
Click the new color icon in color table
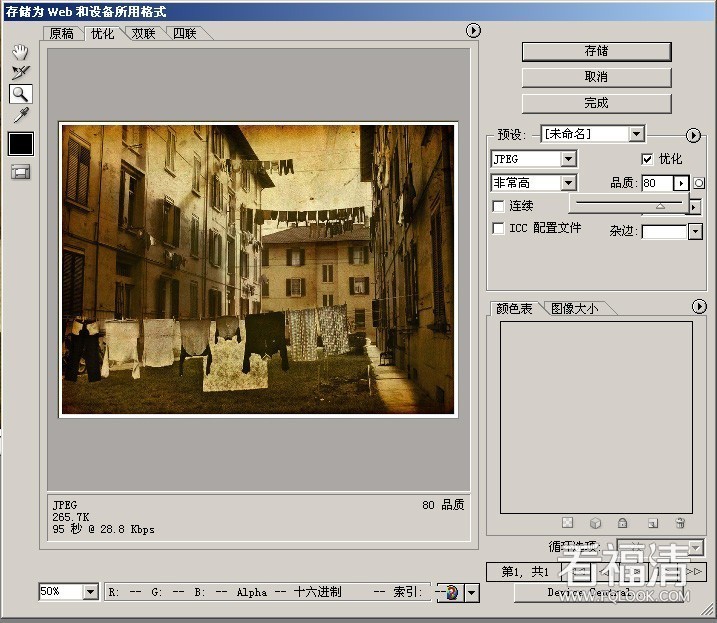click(x=653, y=523)
